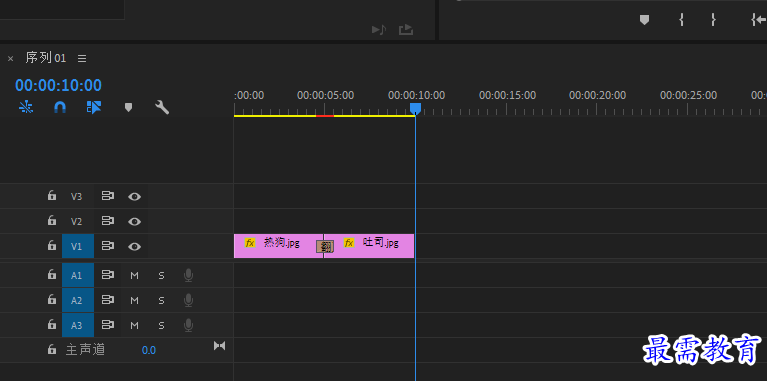The image size is (767, 381).
Task: Solo audio track A1
Action: point(161,276)
